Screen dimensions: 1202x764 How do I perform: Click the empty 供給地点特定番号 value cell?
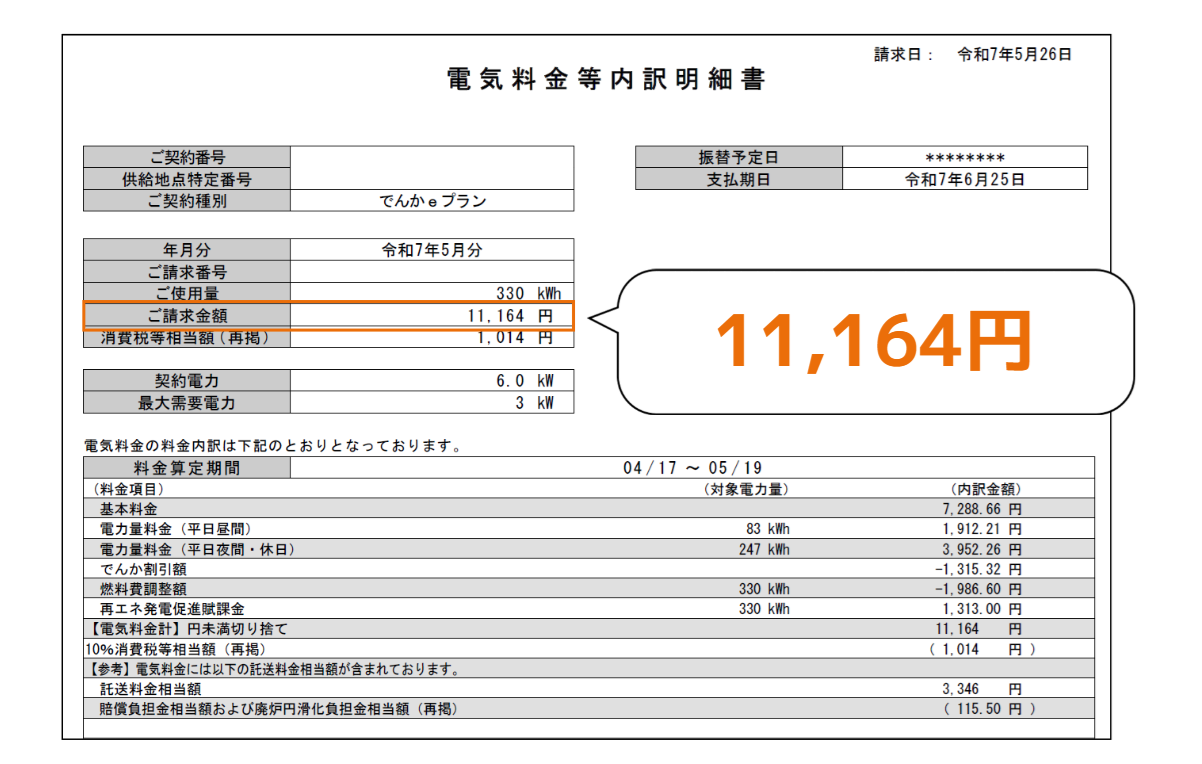click(x=432, y=179)
